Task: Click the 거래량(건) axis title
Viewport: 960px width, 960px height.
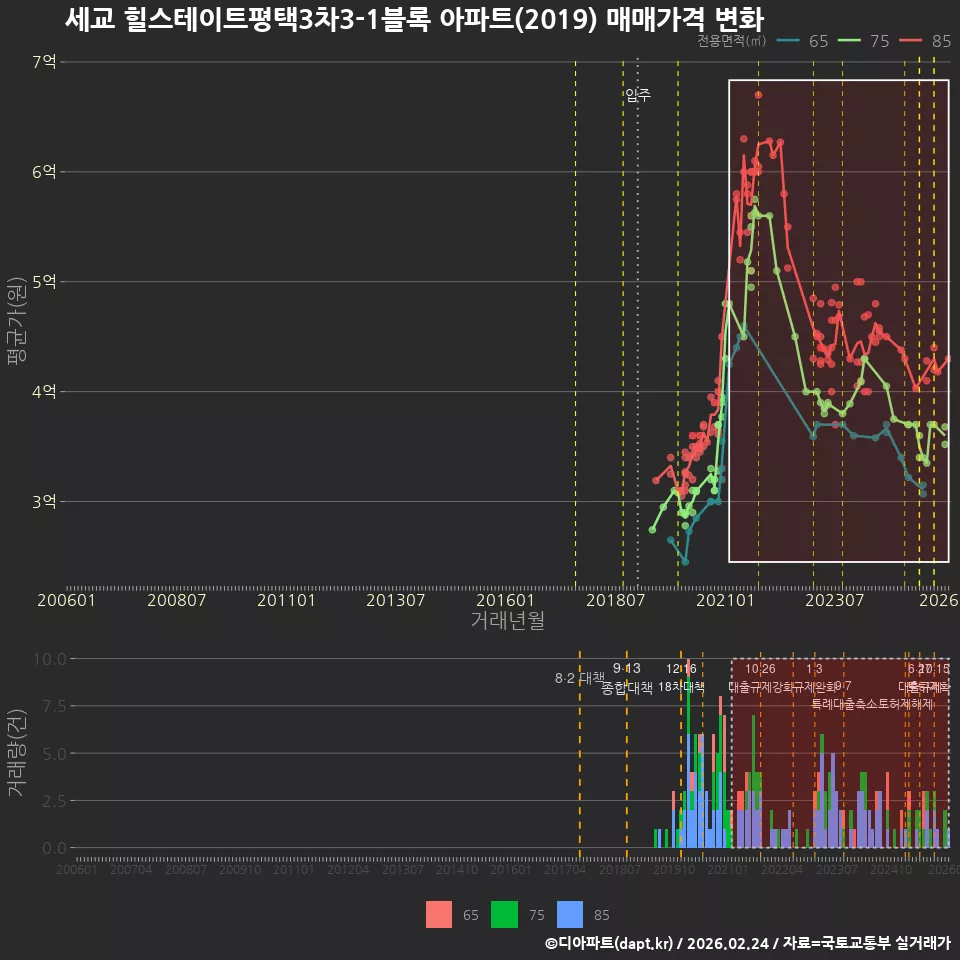Action: click(17, 752)
